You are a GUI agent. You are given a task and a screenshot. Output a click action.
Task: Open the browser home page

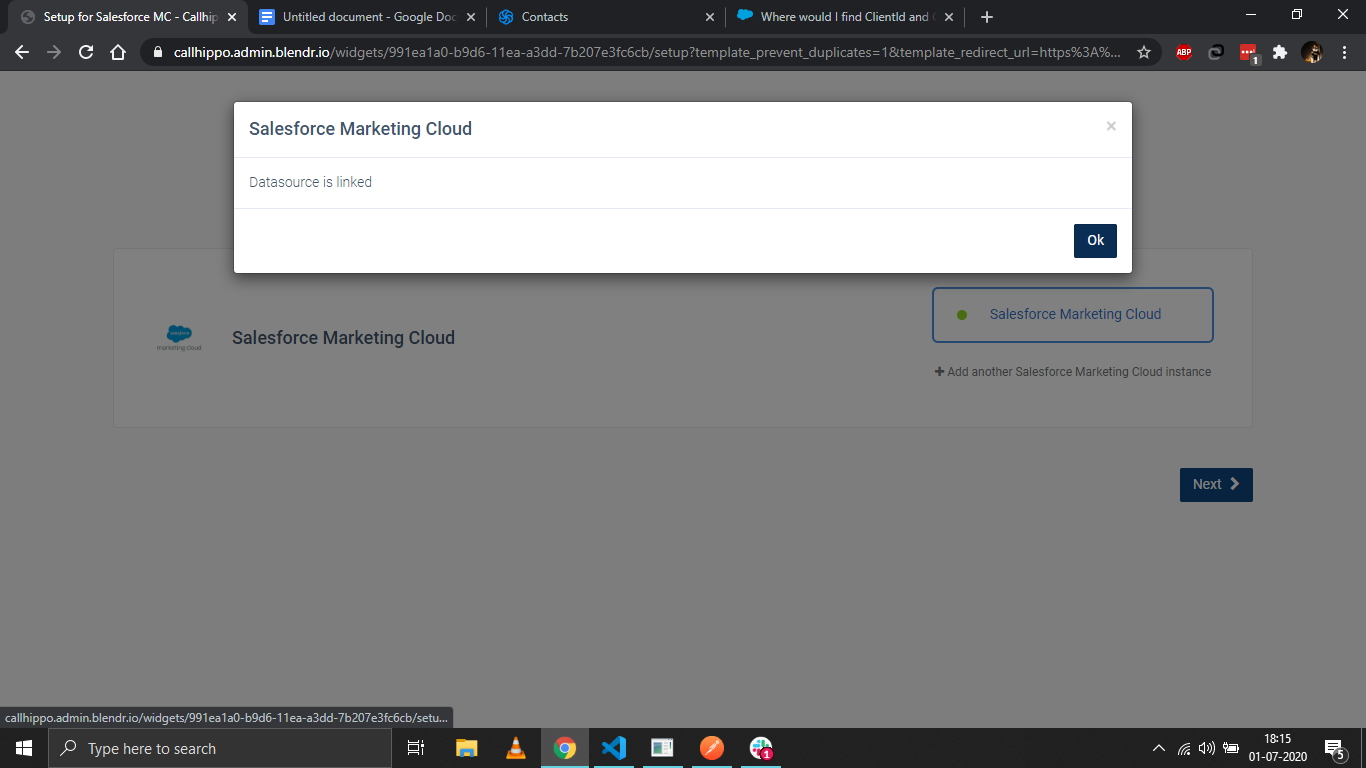(118, 52)
